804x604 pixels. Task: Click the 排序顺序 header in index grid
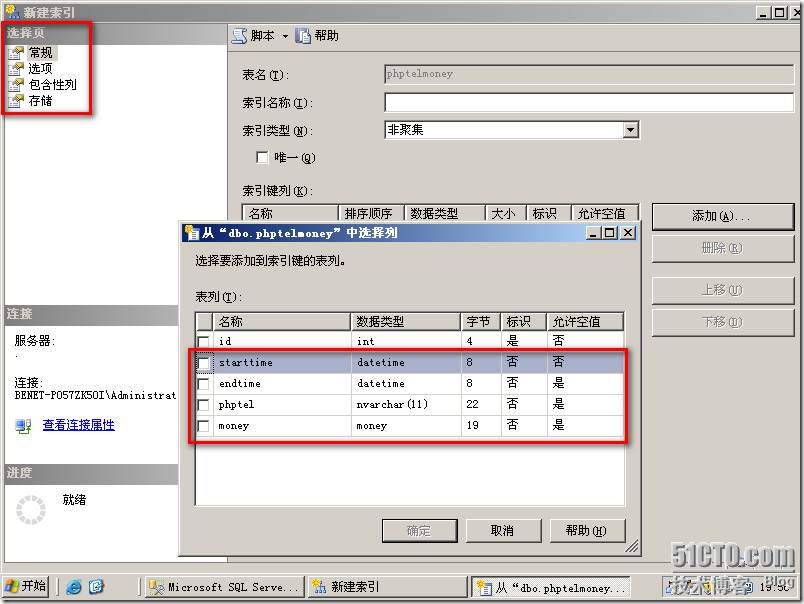pos(371,213)
